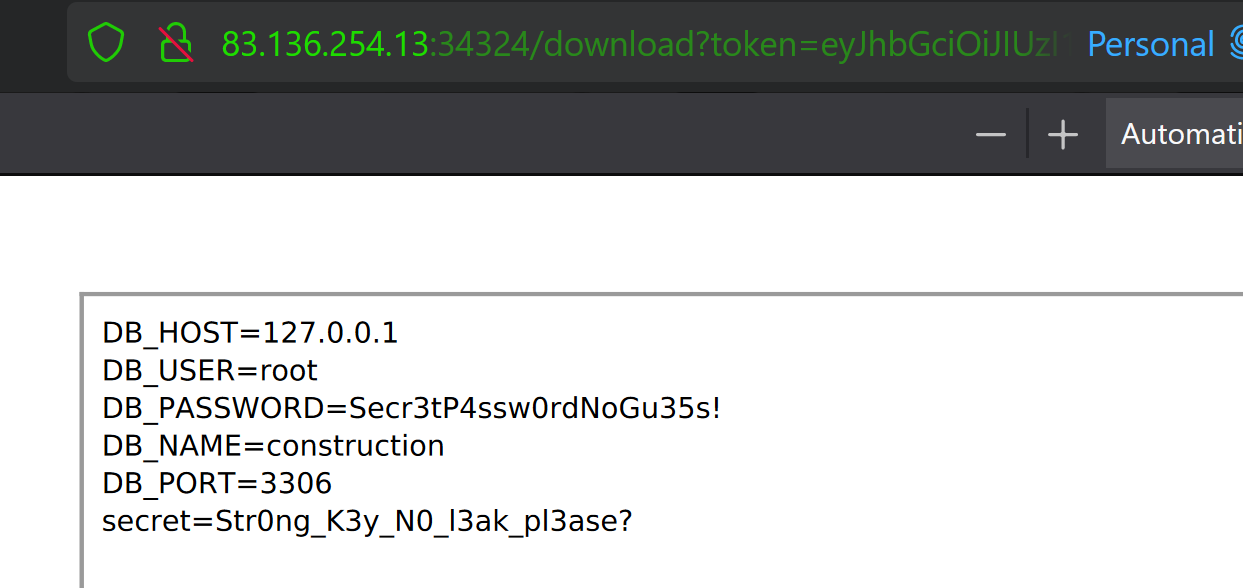This screenshot has width=1243, height=588.
Task: Click the 83.136.254.13 host in the URL
Action: point(324,44)
